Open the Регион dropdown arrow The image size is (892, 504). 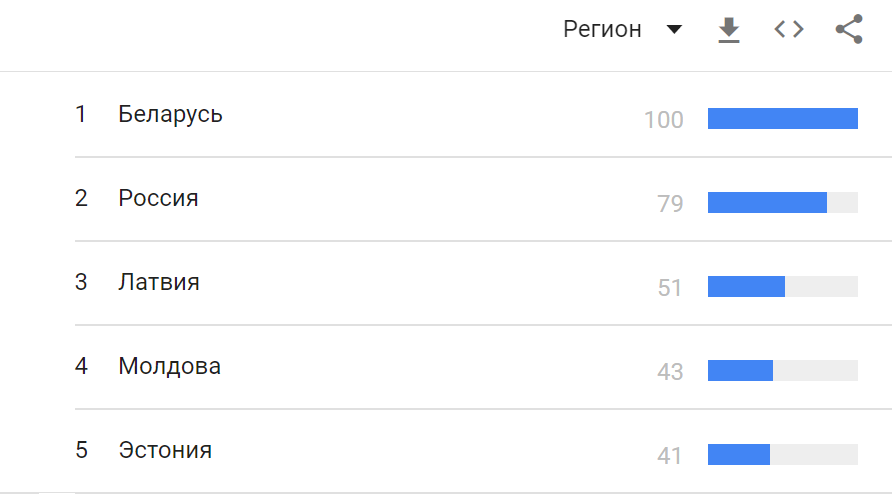tap(674, 30)
